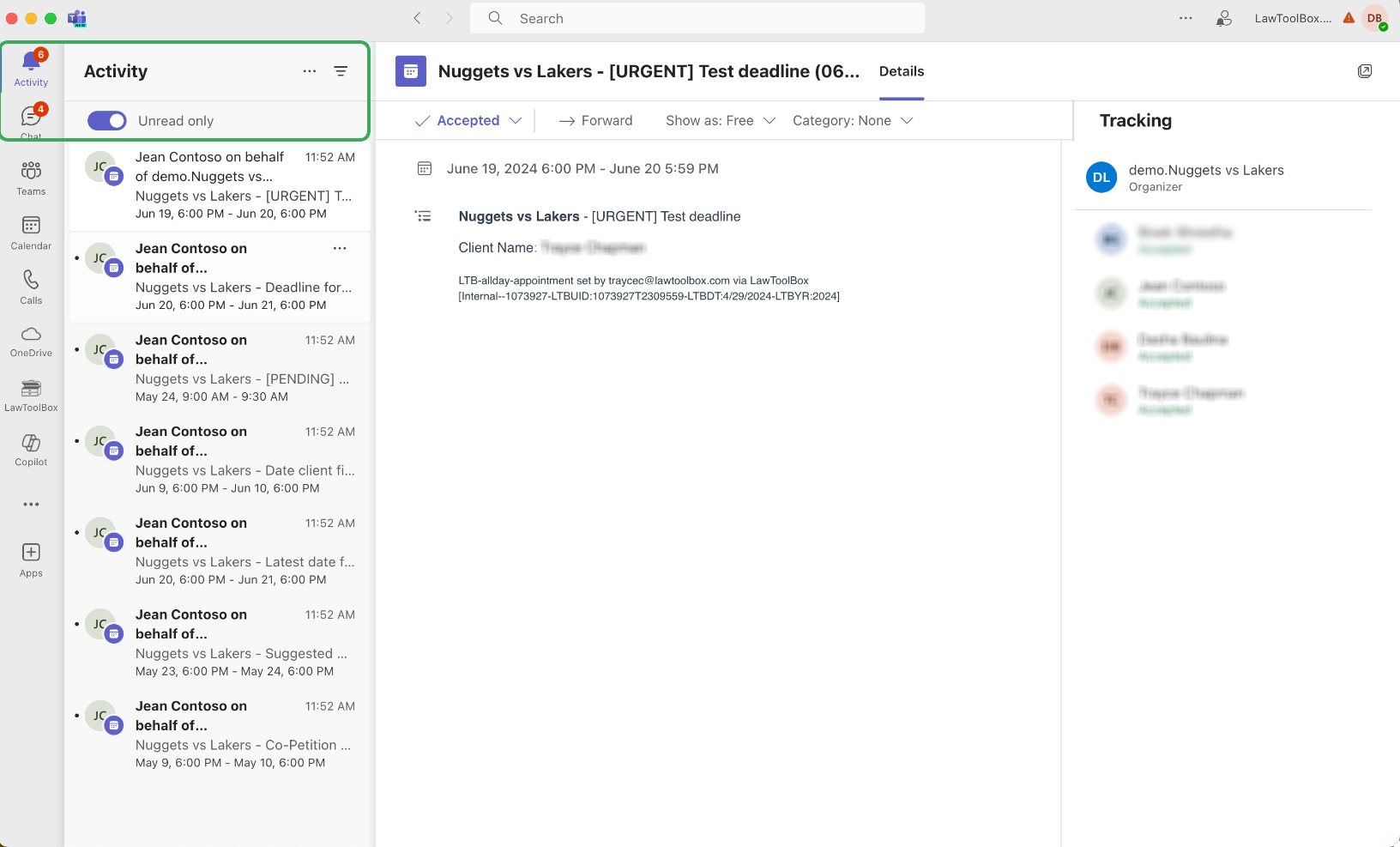Screen dimensions: 1400x847
Task: Click the DL organizer avatar
Action: pos(1101,178)
